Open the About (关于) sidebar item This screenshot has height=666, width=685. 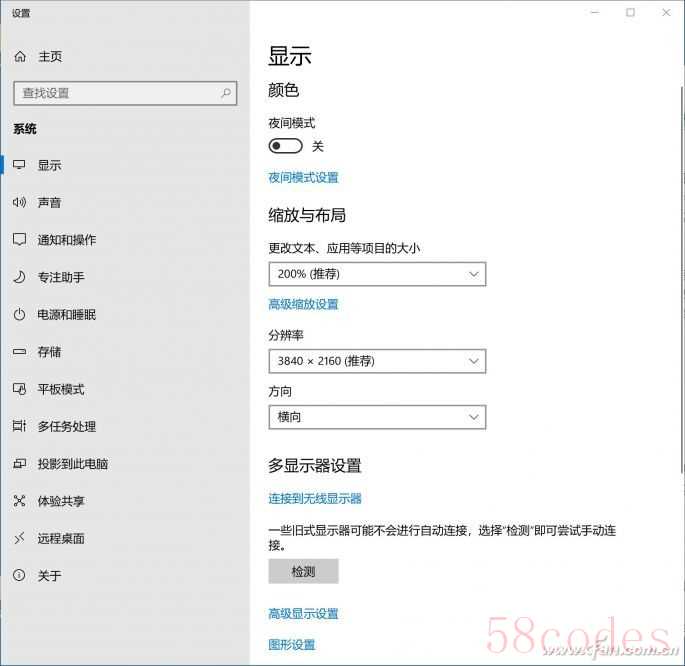pos(50,576)
